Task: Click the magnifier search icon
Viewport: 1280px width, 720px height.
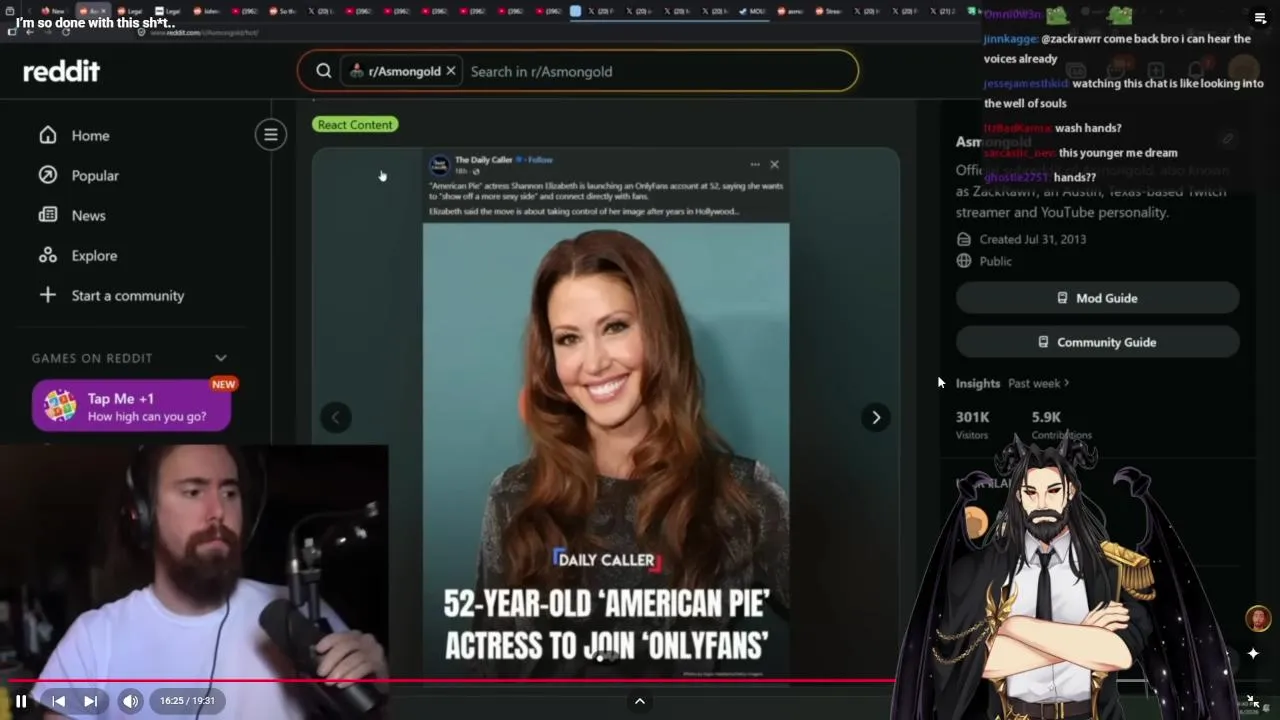Action: (x=324, y=71)
